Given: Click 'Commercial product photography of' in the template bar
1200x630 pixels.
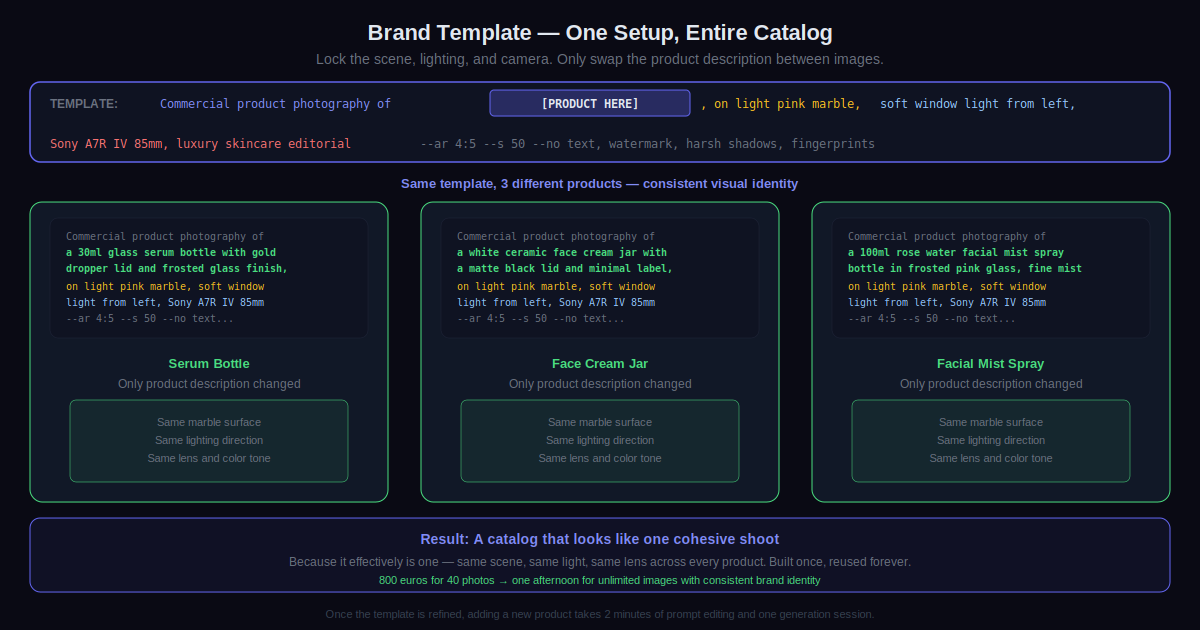Looking at the screenshot, I should 275,104.
